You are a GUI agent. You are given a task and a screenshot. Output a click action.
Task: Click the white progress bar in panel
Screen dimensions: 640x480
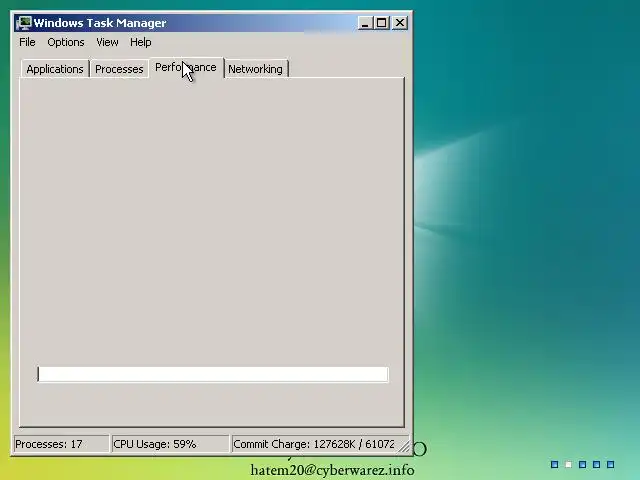click(x=213, y=374)
